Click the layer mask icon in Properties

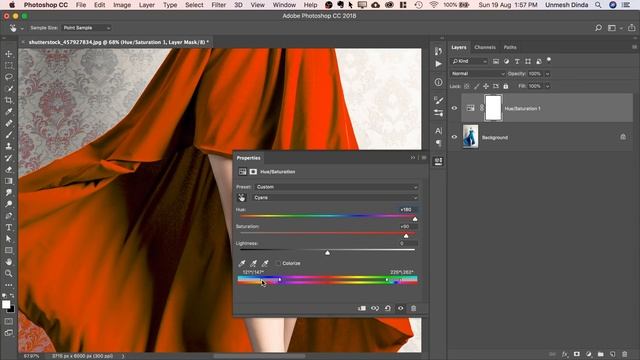[x=253, y=172]
